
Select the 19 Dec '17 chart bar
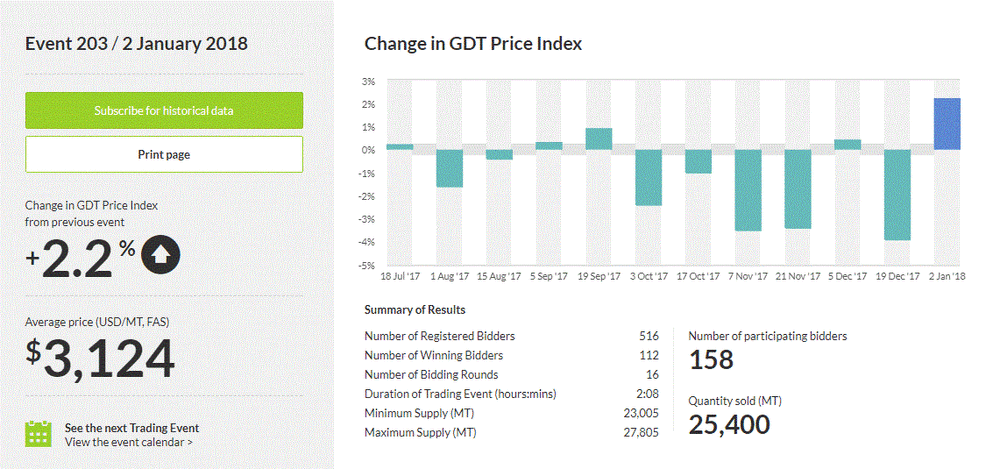click(897, 195)
